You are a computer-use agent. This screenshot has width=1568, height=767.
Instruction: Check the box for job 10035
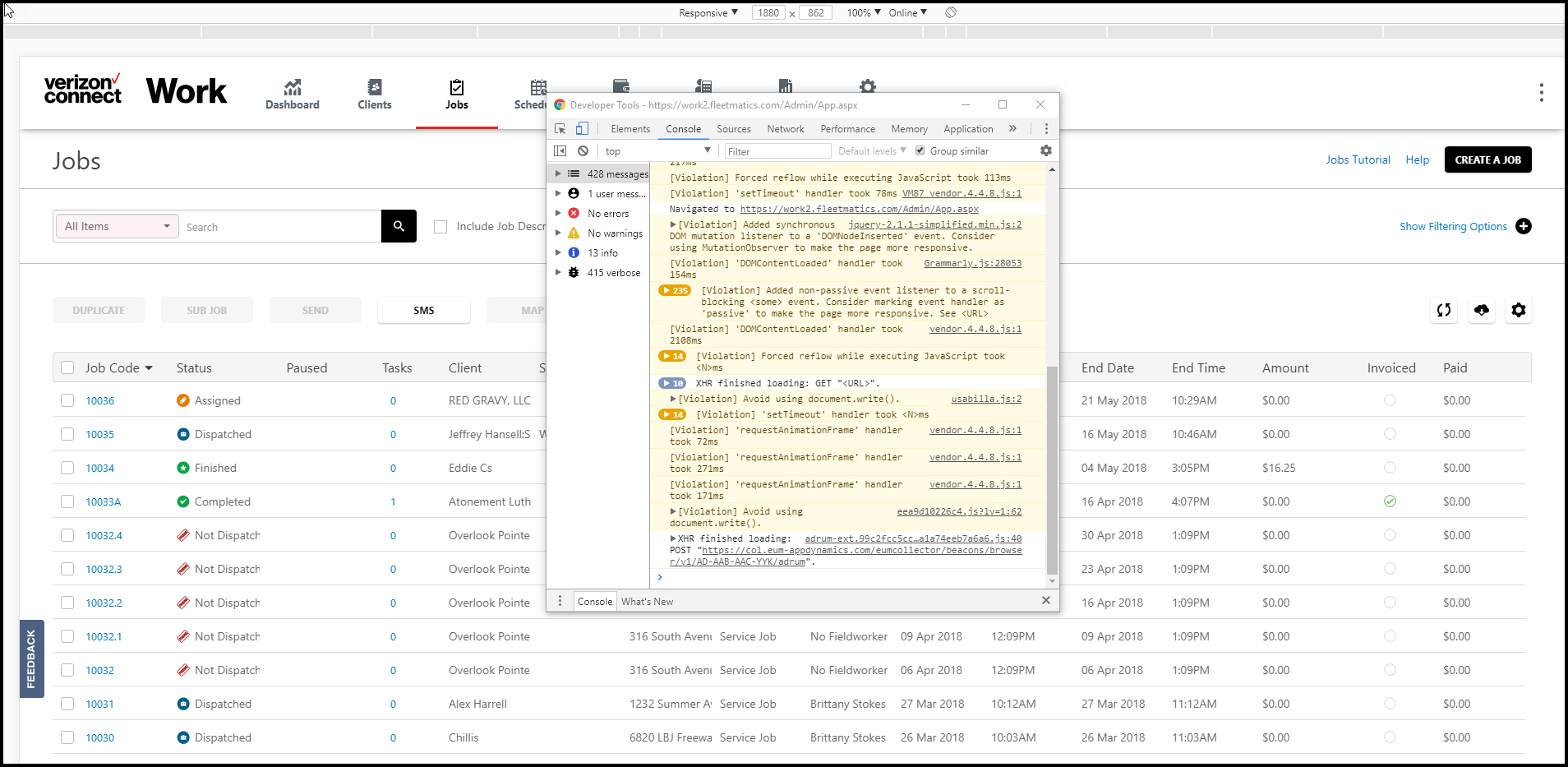pyautogui.click(x=67, y=434)
